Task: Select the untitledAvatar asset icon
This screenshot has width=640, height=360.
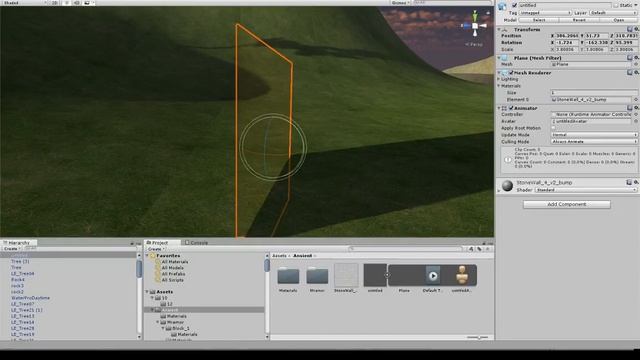Action: pos(462,276)
